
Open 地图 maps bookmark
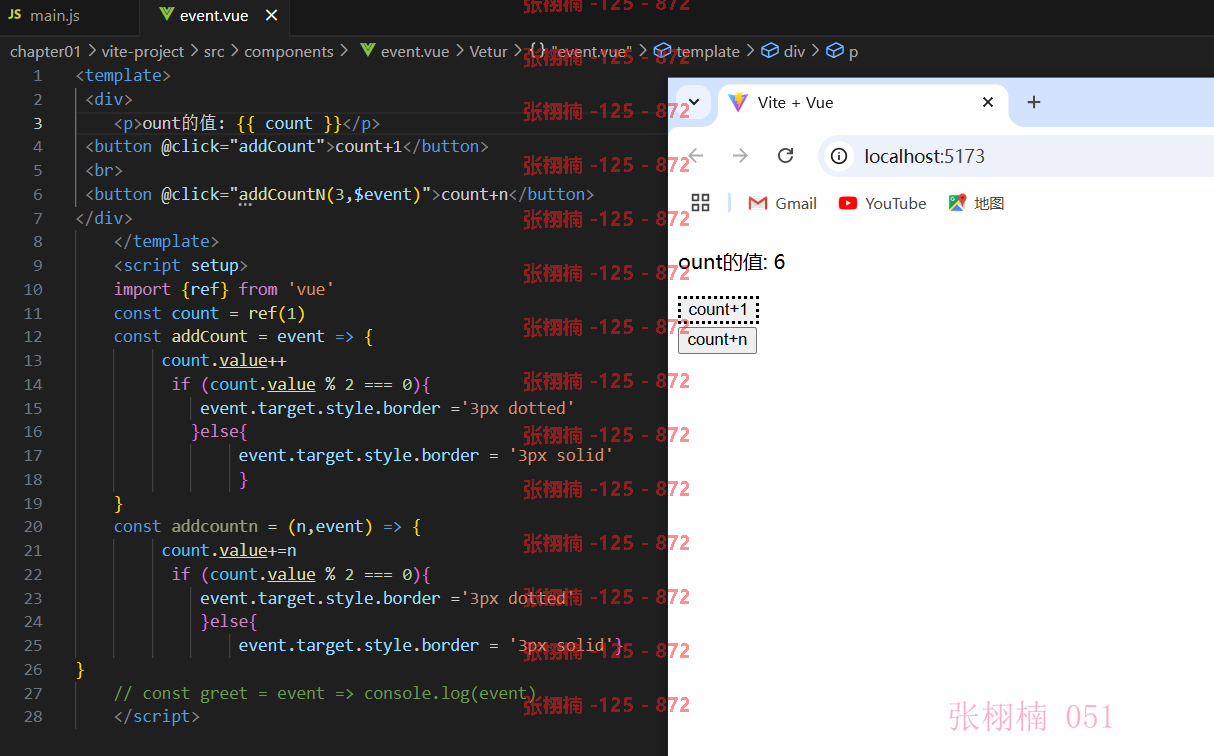pyautogui.click(x=976, y=203)
